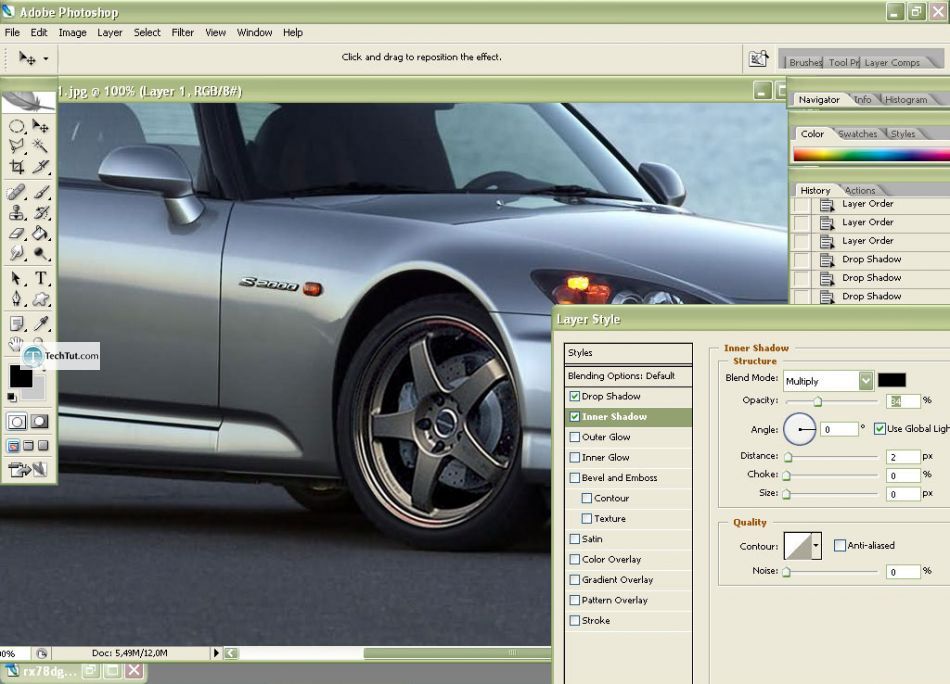Enable the Inner Glow checkbox
The height and width of the screenshot is (684, 950).
[x=574, y=457]
